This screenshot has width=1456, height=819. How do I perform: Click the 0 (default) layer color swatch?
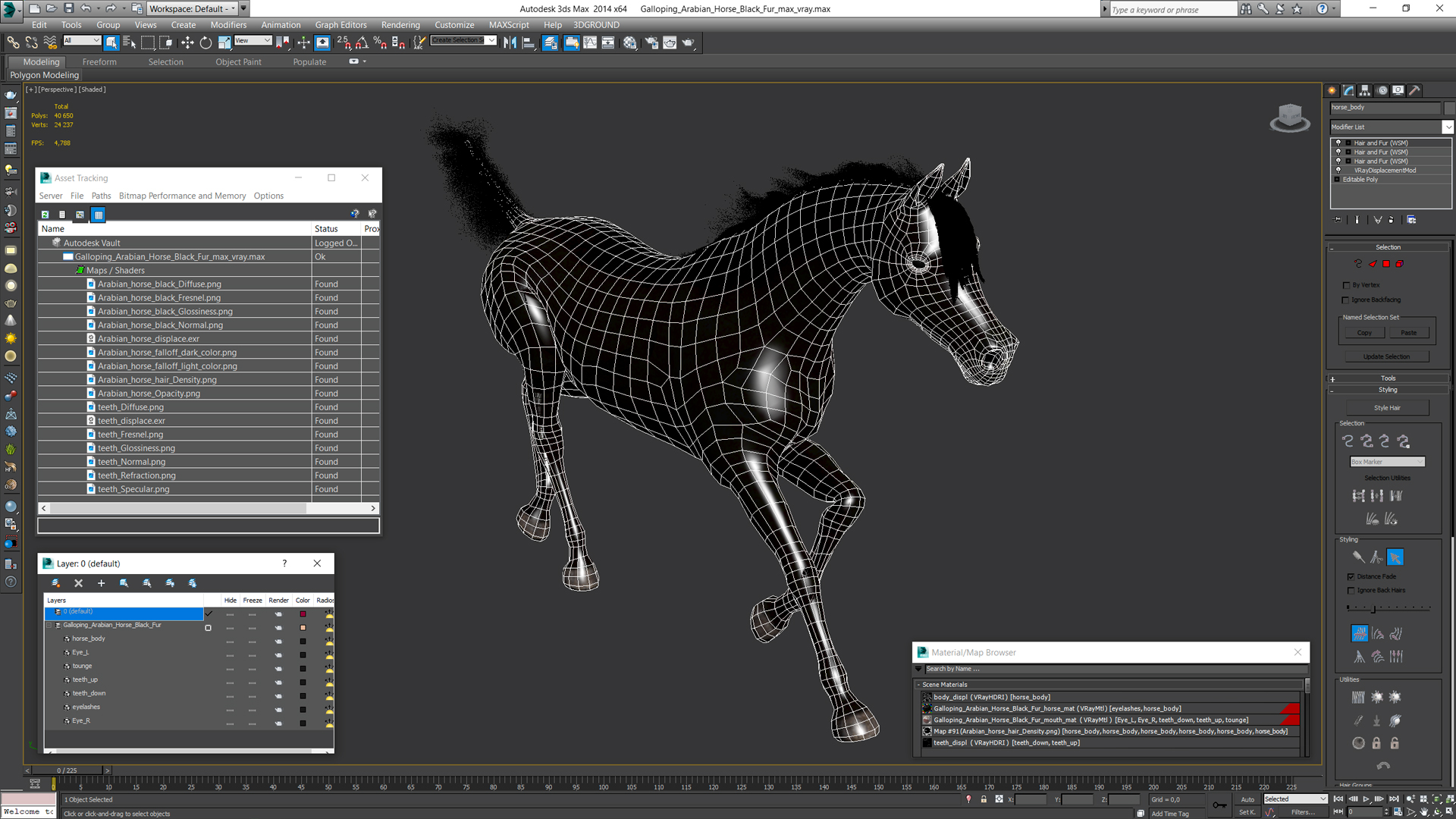click(x=303, y=614)
